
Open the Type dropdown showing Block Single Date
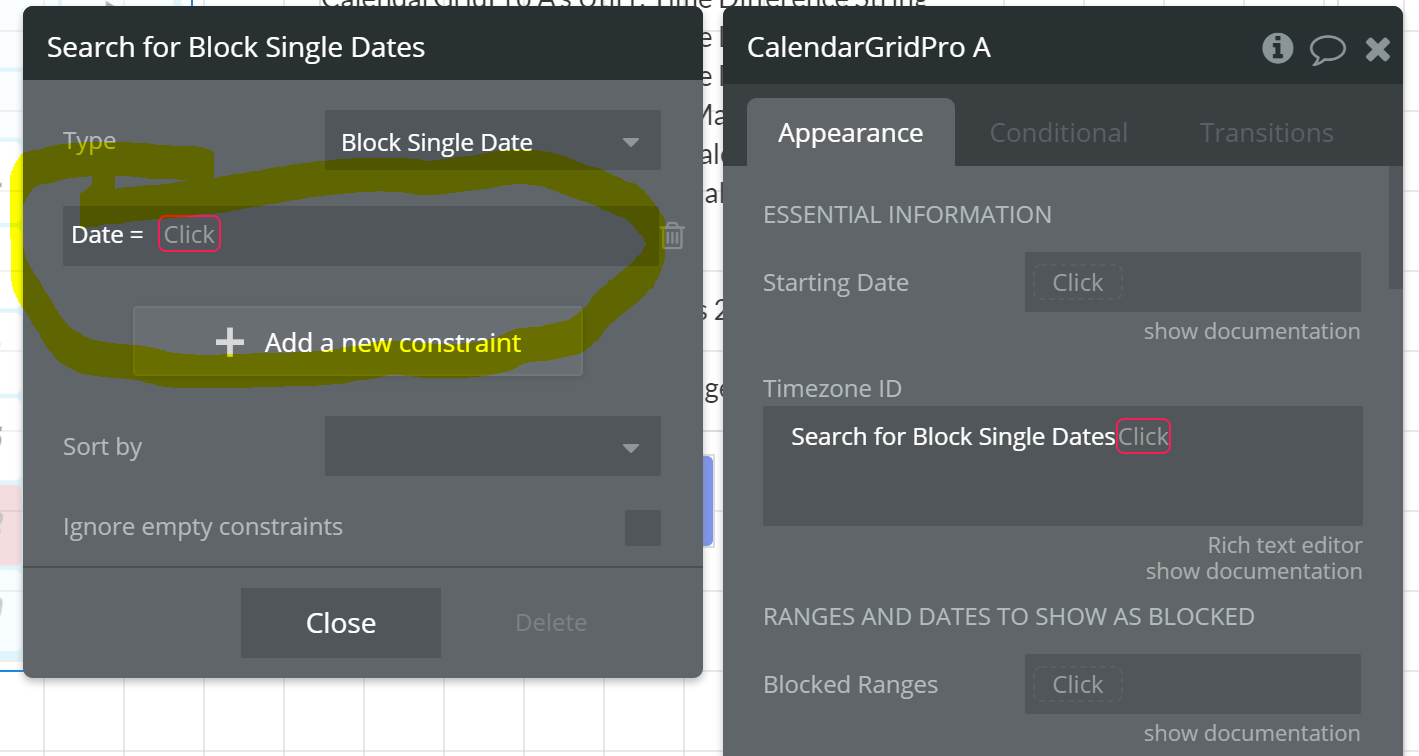492,142
